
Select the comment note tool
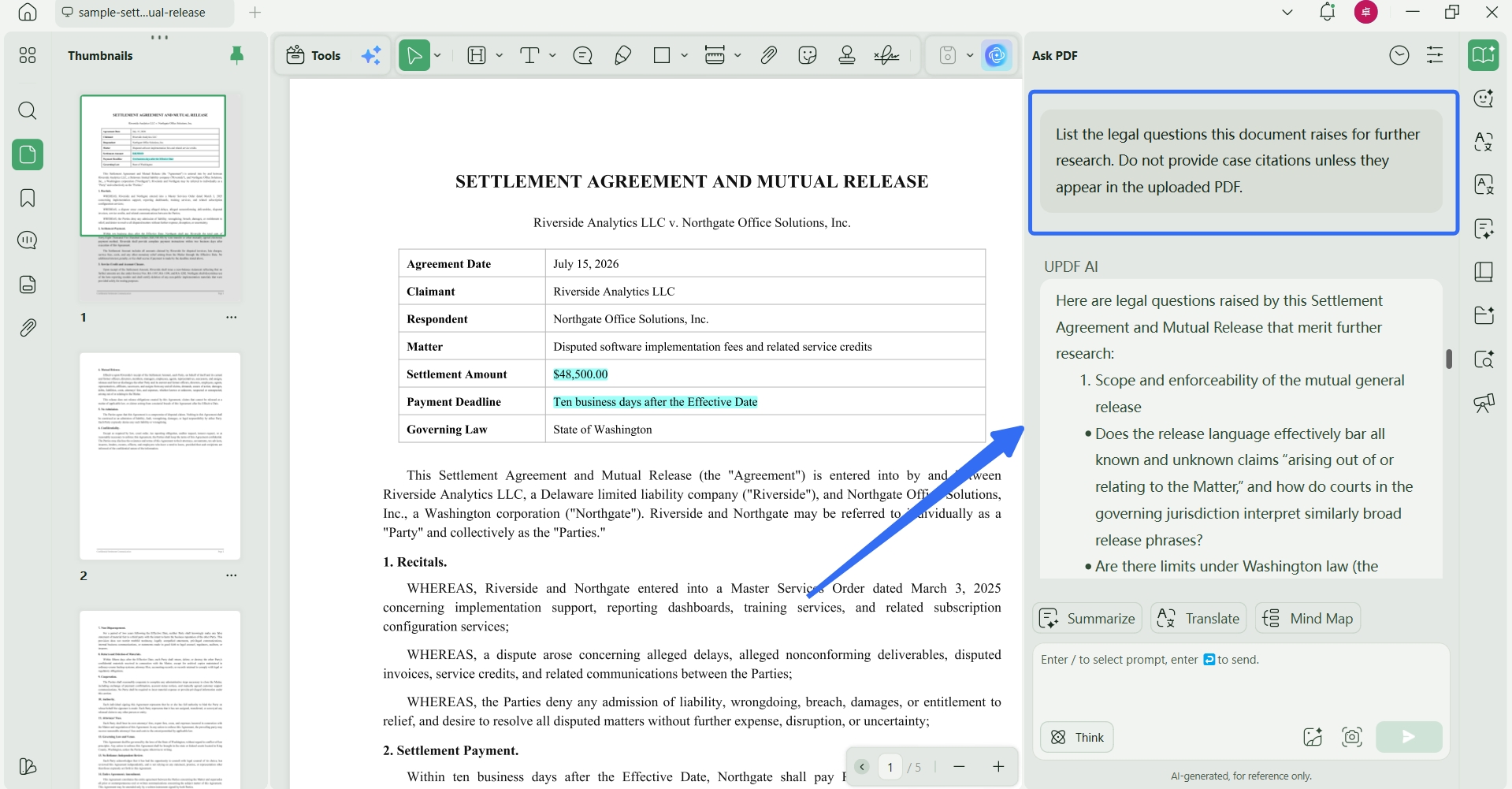click(x=583, y=55)
